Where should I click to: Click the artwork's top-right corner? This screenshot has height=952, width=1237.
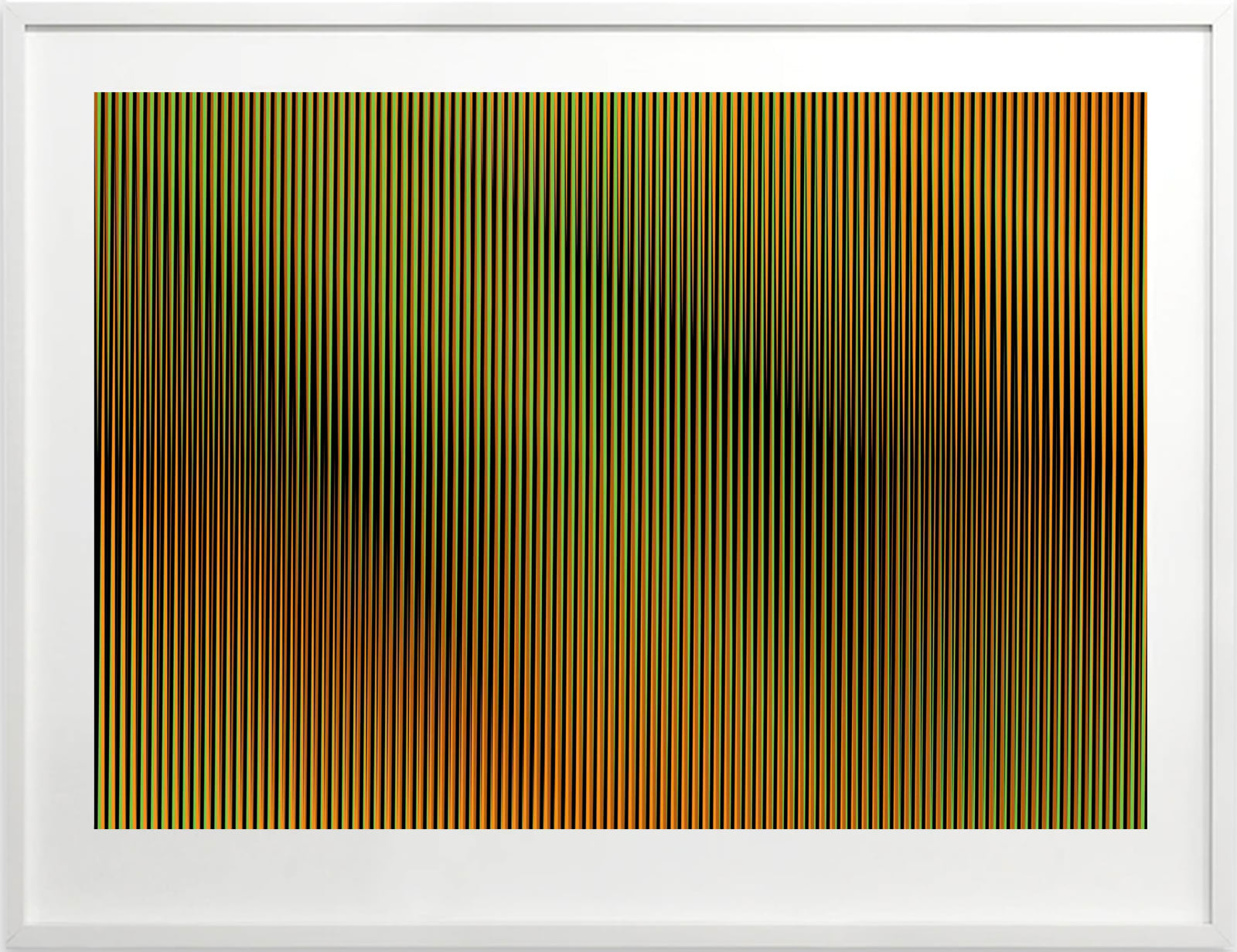point(1144,95)
